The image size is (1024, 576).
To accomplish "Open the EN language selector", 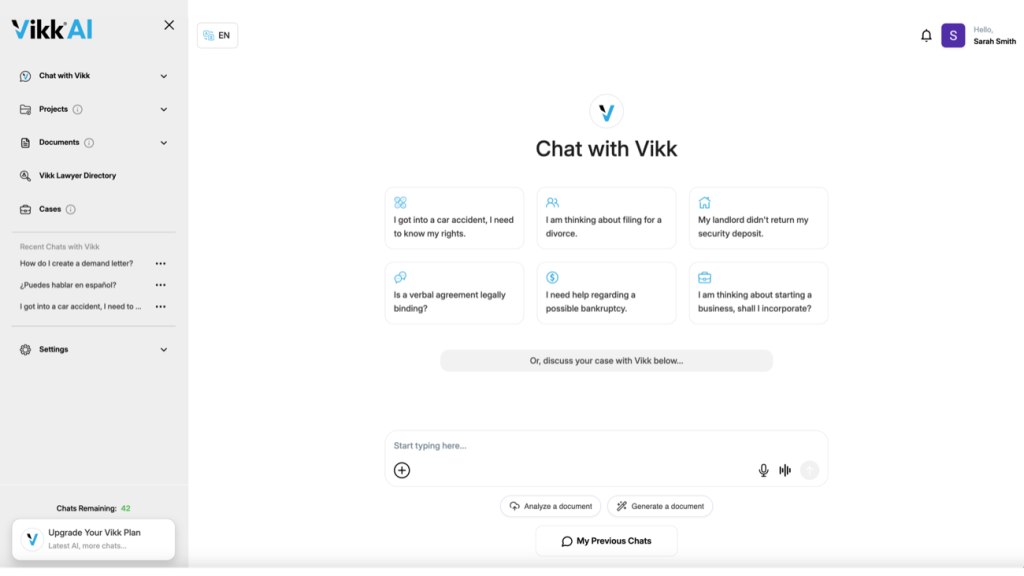I will click(x=217, y=35).
